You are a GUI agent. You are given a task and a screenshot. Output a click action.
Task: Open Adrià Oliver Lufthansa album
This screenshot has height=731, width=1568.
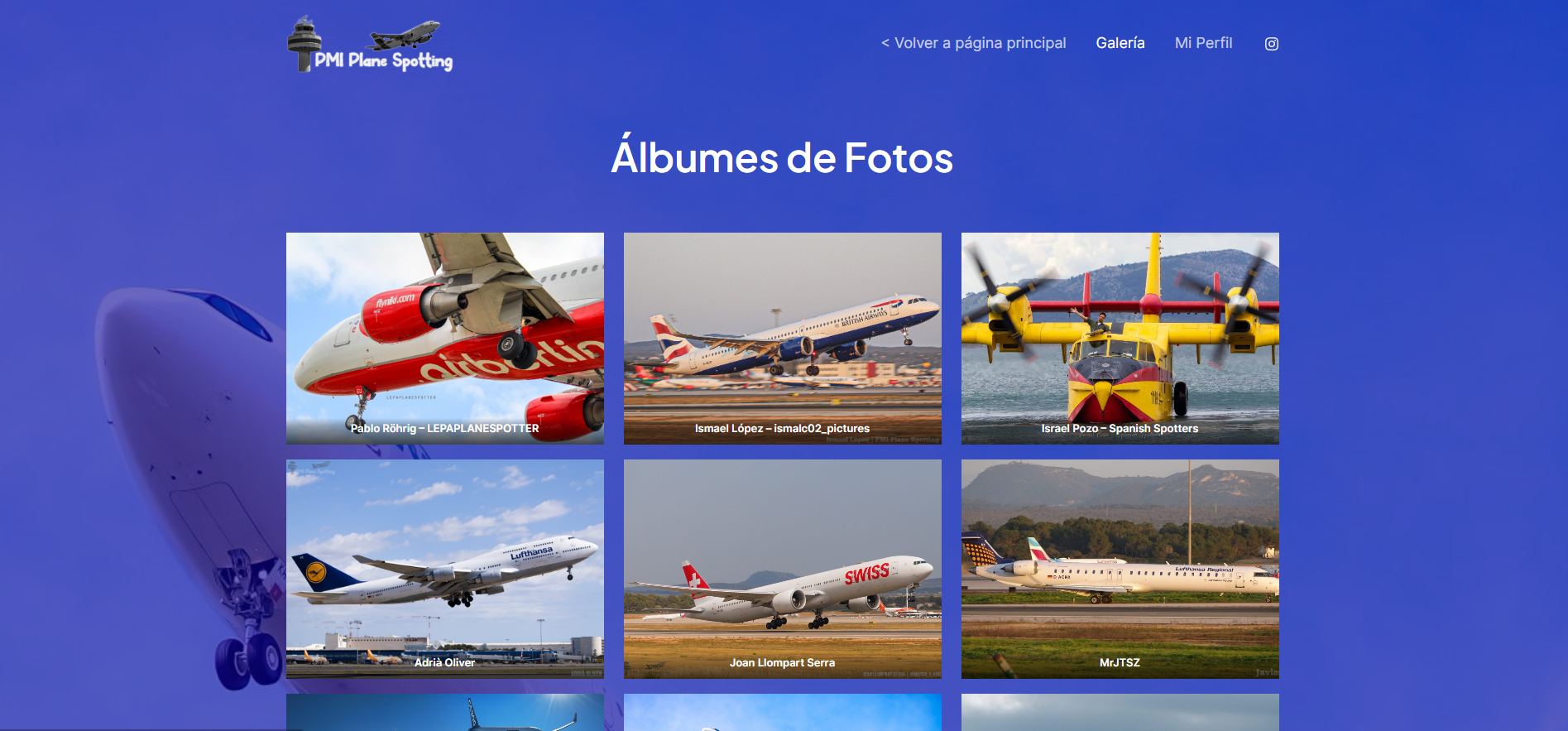click(x=445, y=569)
